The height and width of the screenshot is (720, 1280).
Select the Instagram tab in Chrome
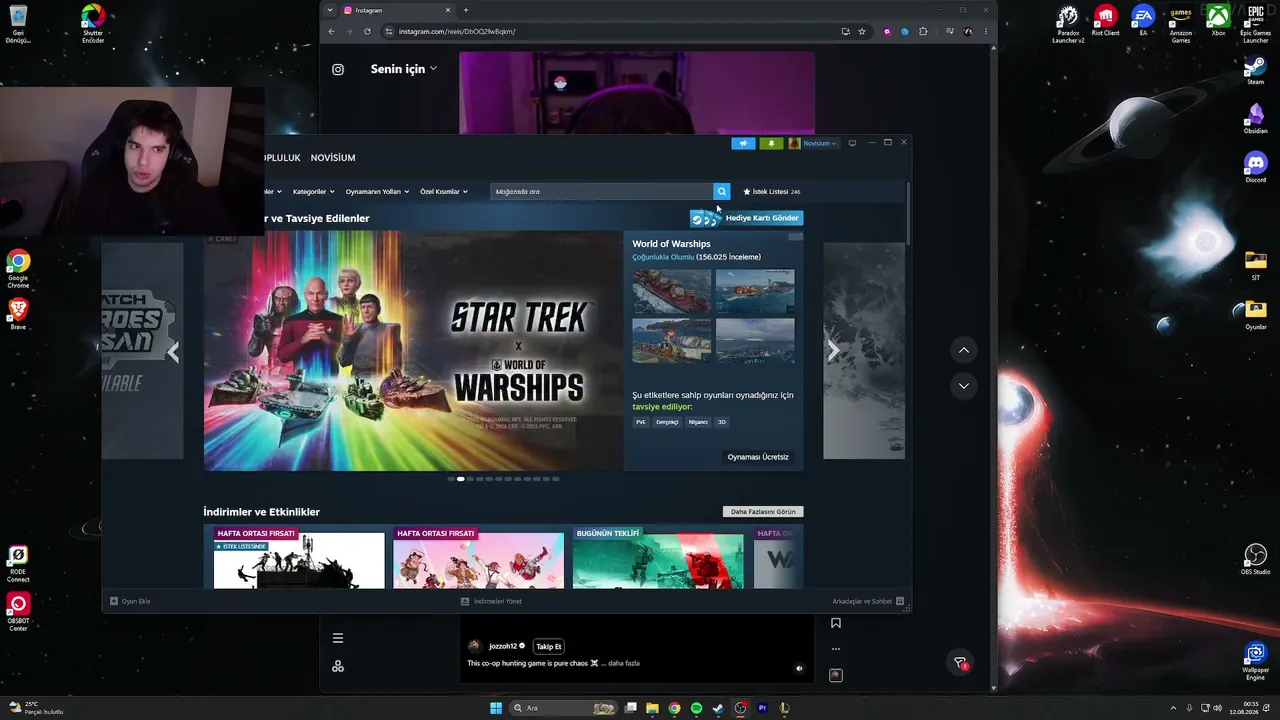pyautogui.click(x=398, y=10)
